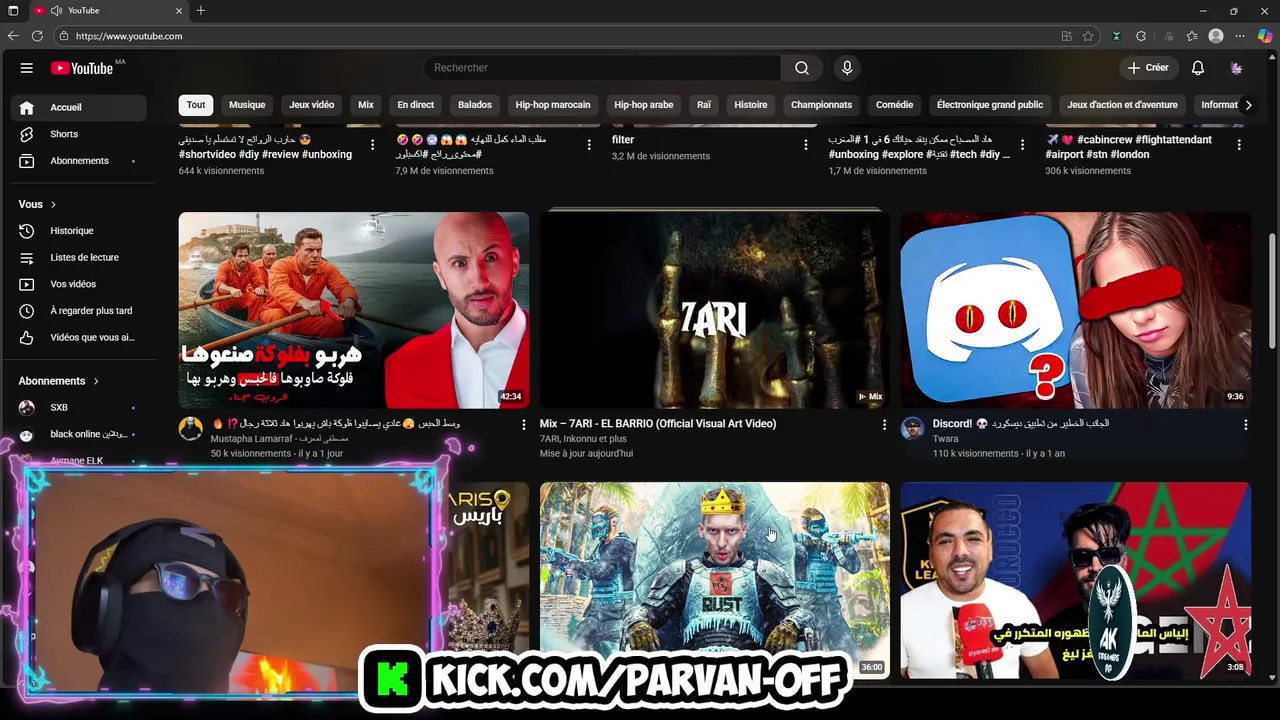Open Vidéos que vous aimez

tap(78, 338)
